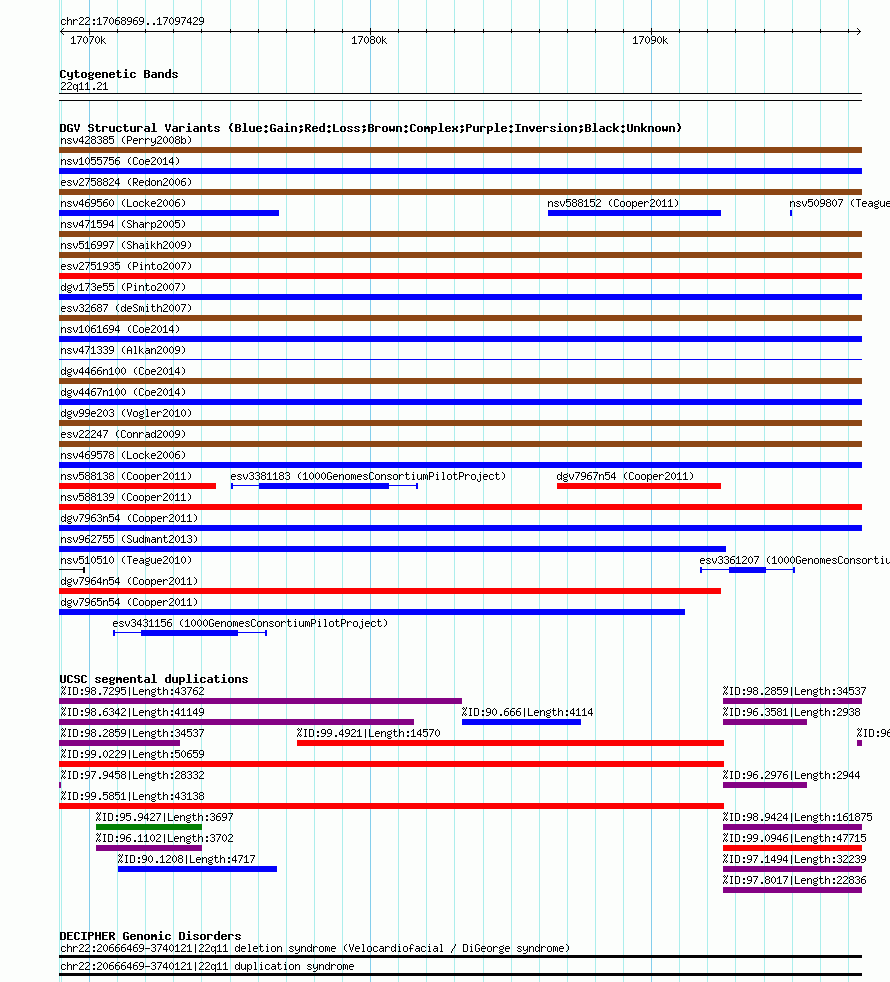Select the esv2751935 (Pinto2007) red loss bar
Image resolution: width=890 pixels, height=982 pixels.
click(x=460, y=276)
